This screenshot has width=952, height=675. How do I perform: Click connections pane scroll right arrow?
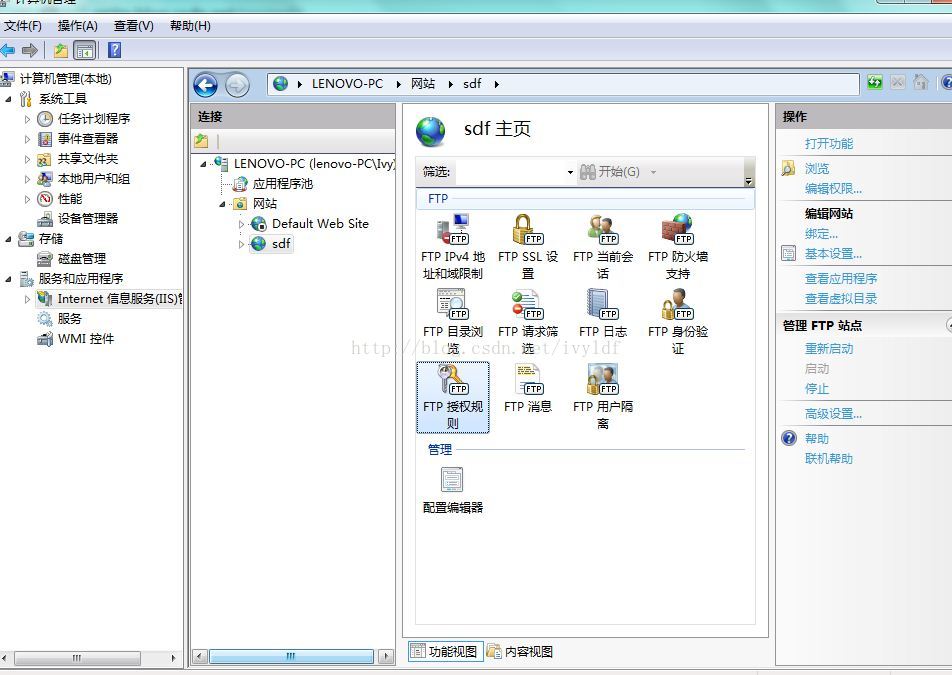pos(386,656)
